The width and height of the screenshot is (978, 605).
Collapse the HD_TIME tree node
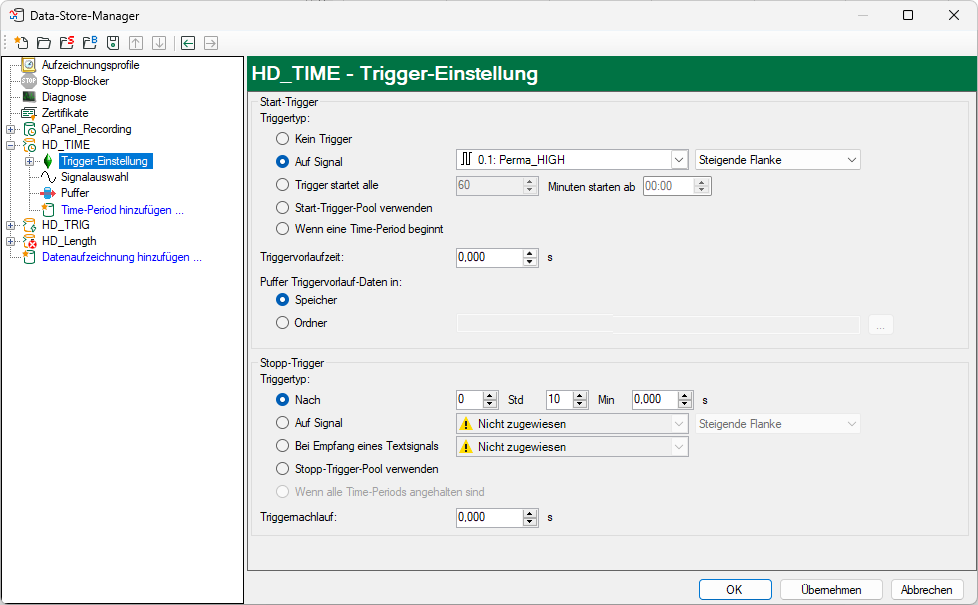(x=11, y=145)
